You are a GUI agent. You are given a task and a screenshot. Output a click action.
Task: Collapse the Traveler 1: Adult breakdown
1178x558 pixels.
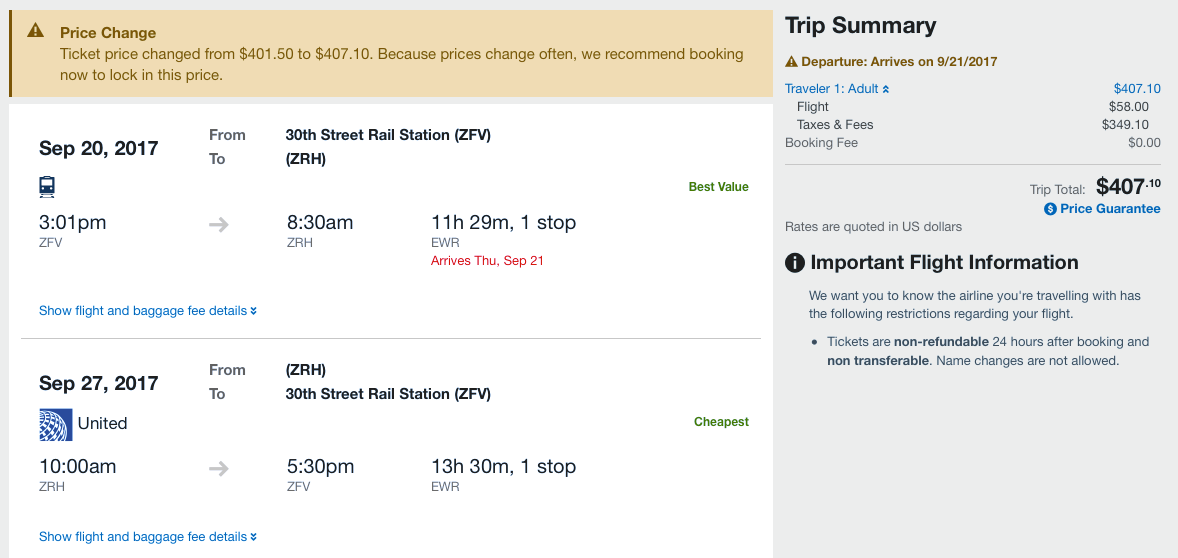click(837, 89)
